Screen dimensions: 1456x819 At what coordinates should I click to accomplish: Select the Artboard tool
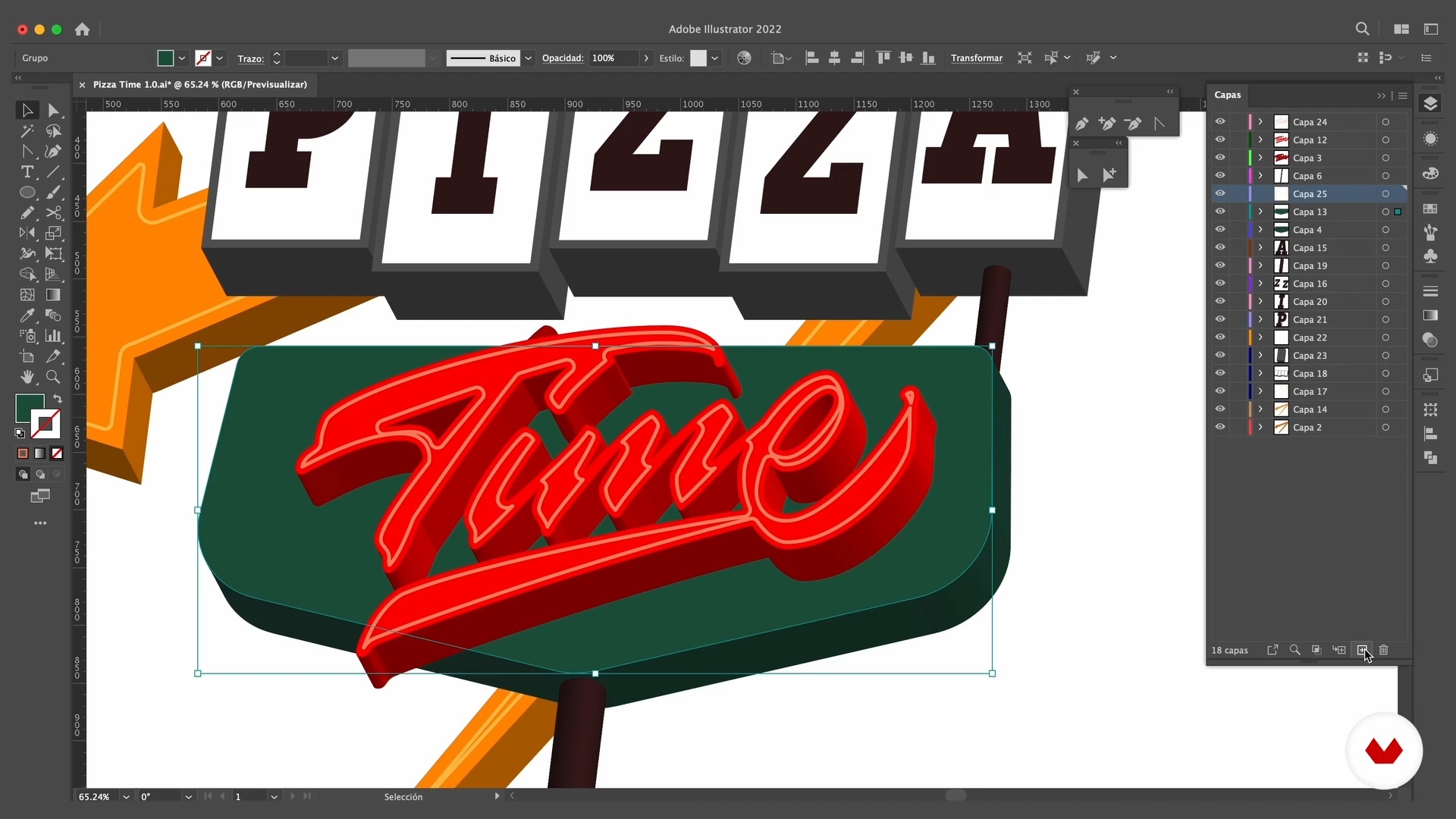[27, 356]
